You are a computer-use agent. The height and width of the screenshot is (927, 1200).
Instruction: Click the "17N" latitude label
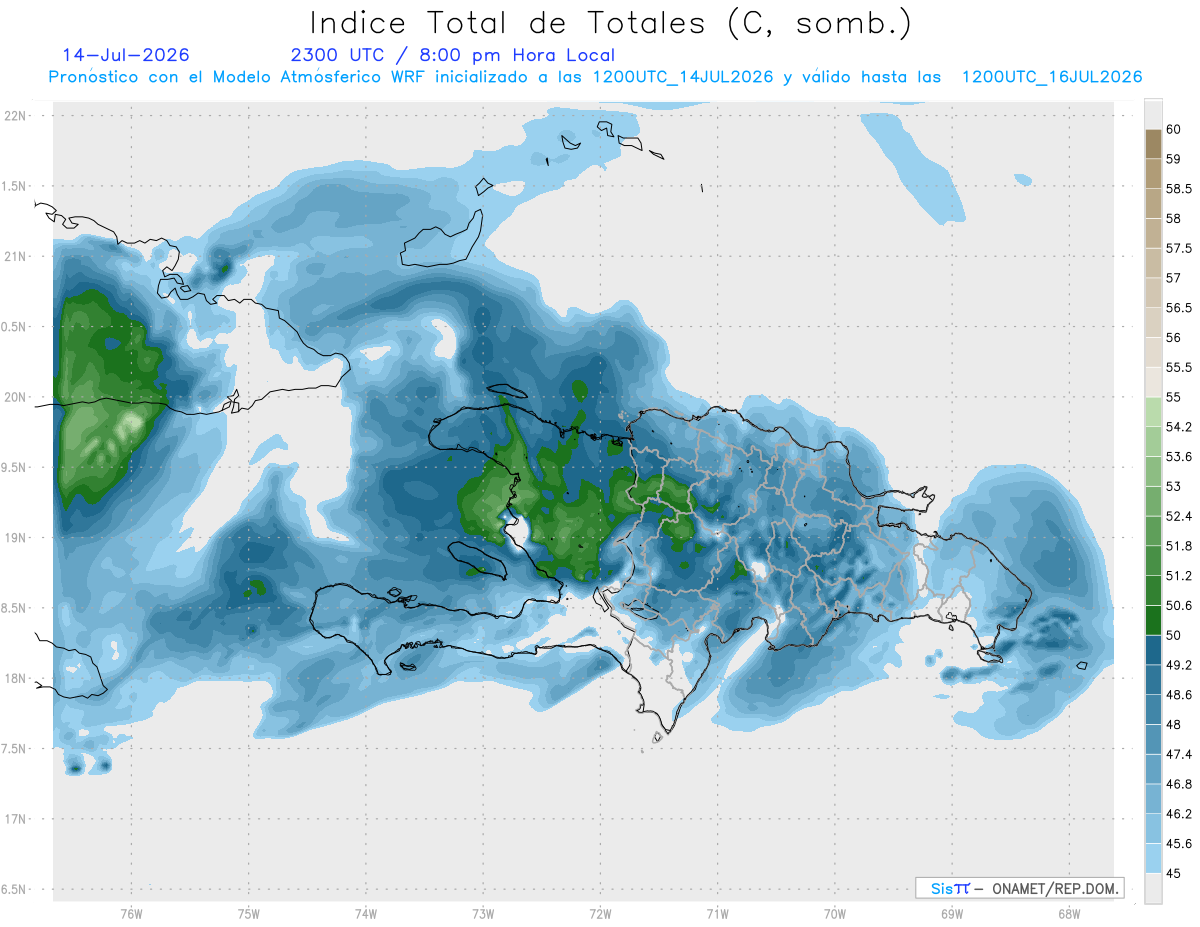tap(16, 819)
